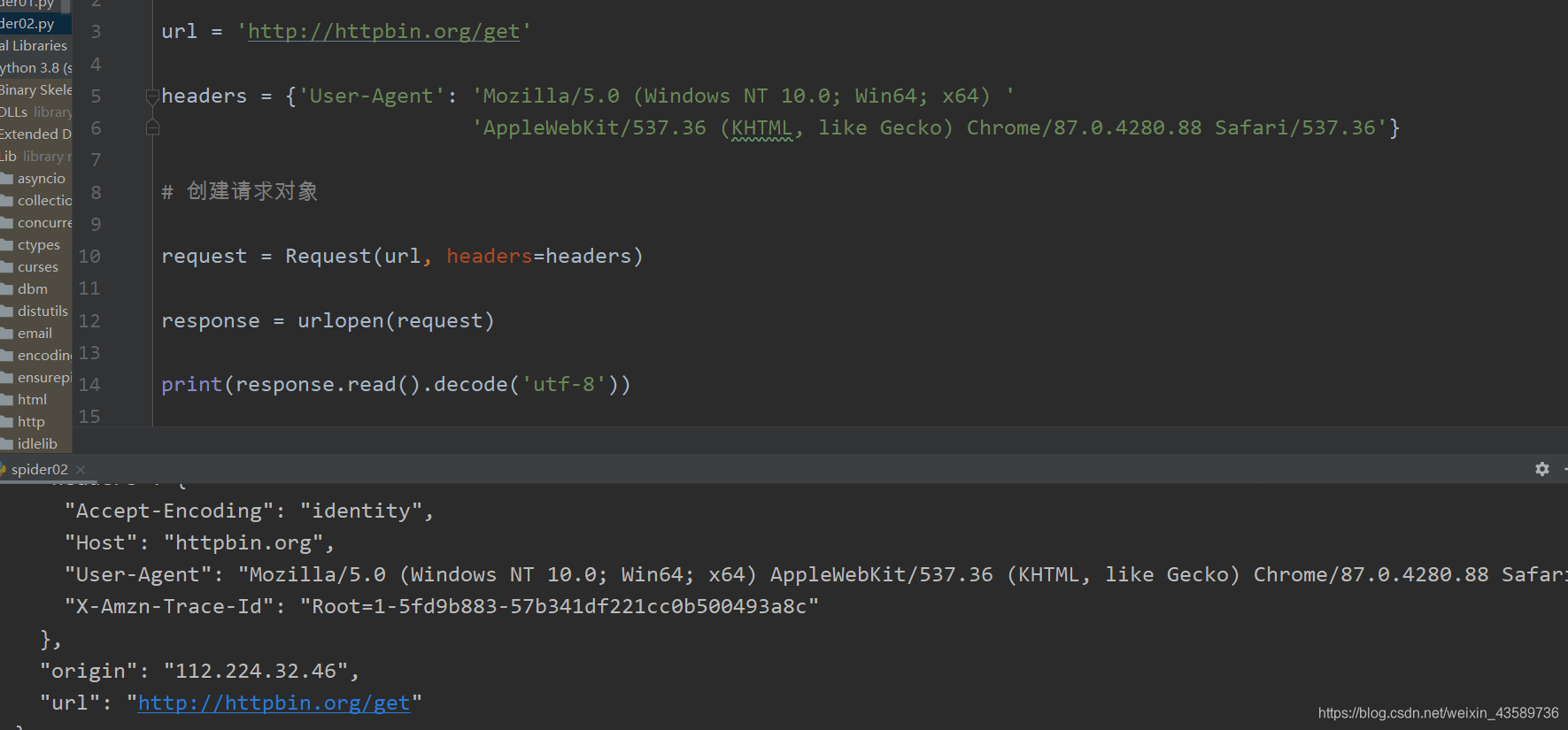The image size is (1568, 730).
Task: Click the idlelib folder icon
Action: point(6,444)
